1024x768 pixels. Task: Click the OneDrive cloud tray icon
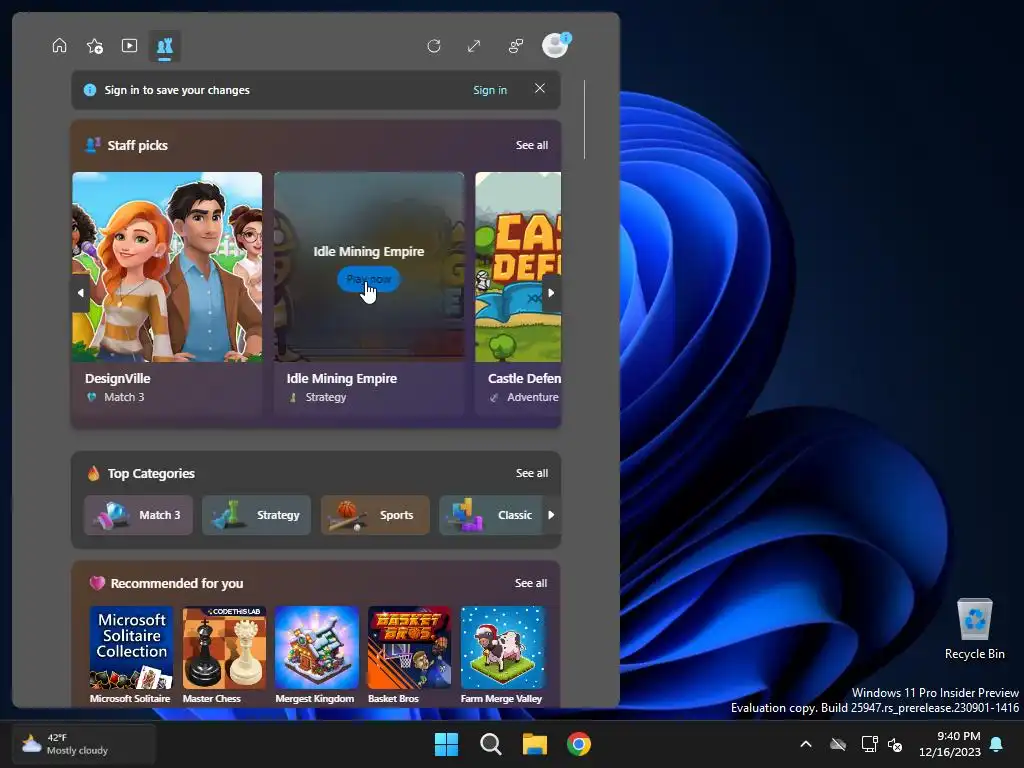[x=838, y=744]
